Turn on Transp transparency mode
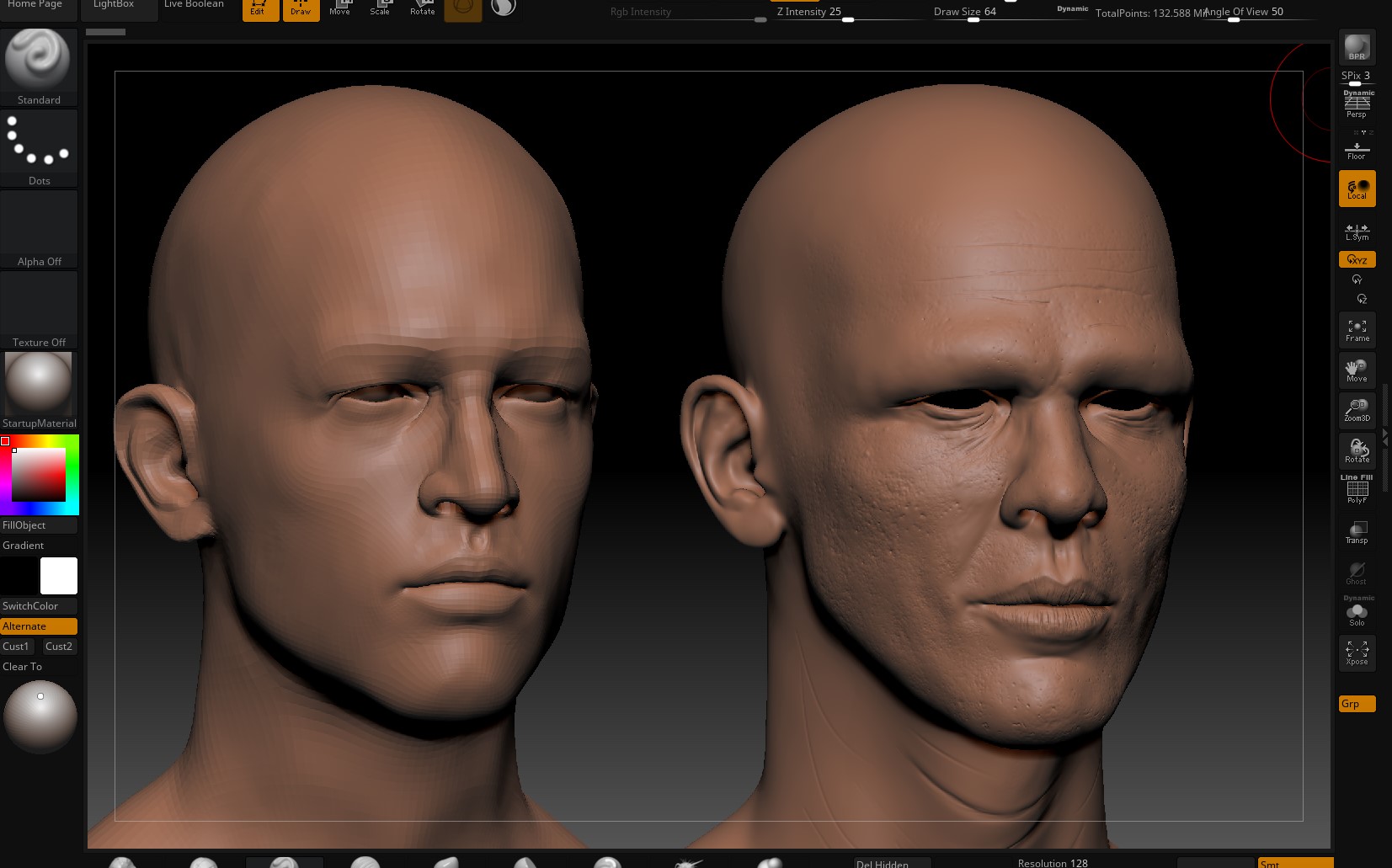The height and width of the screenshot is (868, 1392). pyautogui.click(x=1357, y=532)
